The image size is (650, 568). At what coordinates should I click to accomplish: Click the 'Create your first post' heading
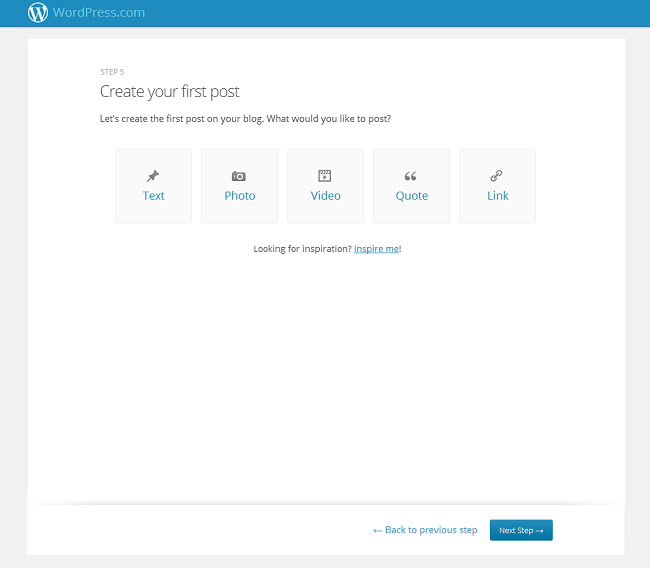coord(170,92)
